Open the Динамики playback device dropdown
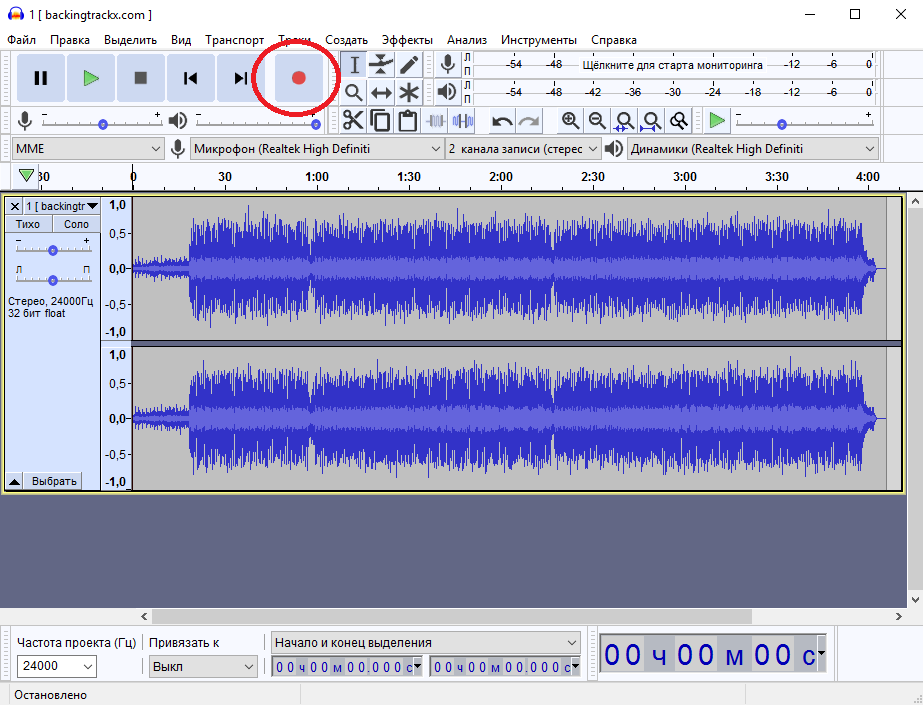Image resolution: width=923 pixels, height=705 pixels. (753, 149)
